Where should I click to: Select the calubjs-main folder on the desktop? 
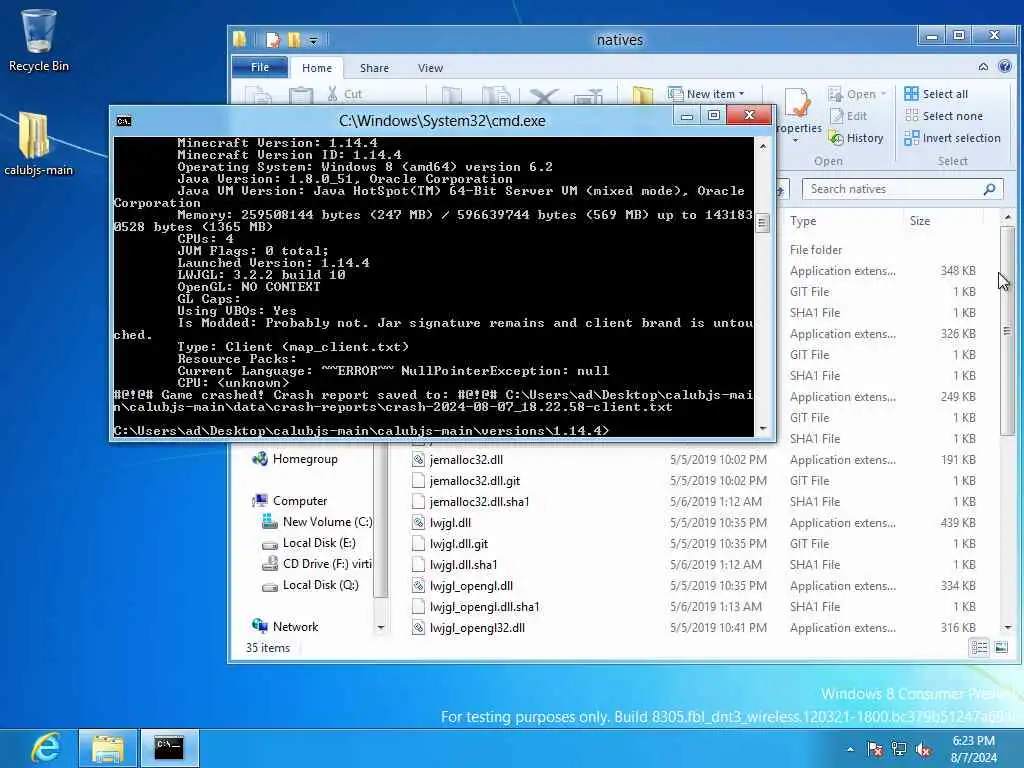click(38, 144)
